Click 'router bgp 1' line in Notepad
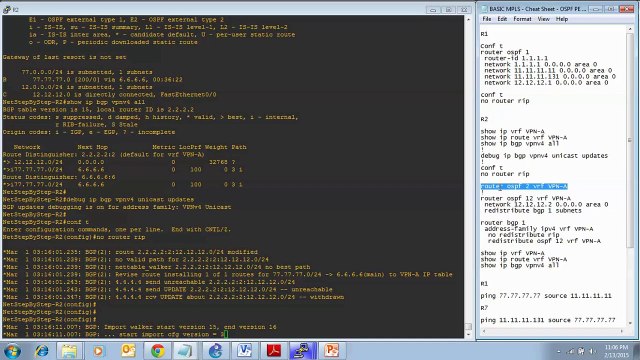The image size is (640, 360). pos(502,223)
